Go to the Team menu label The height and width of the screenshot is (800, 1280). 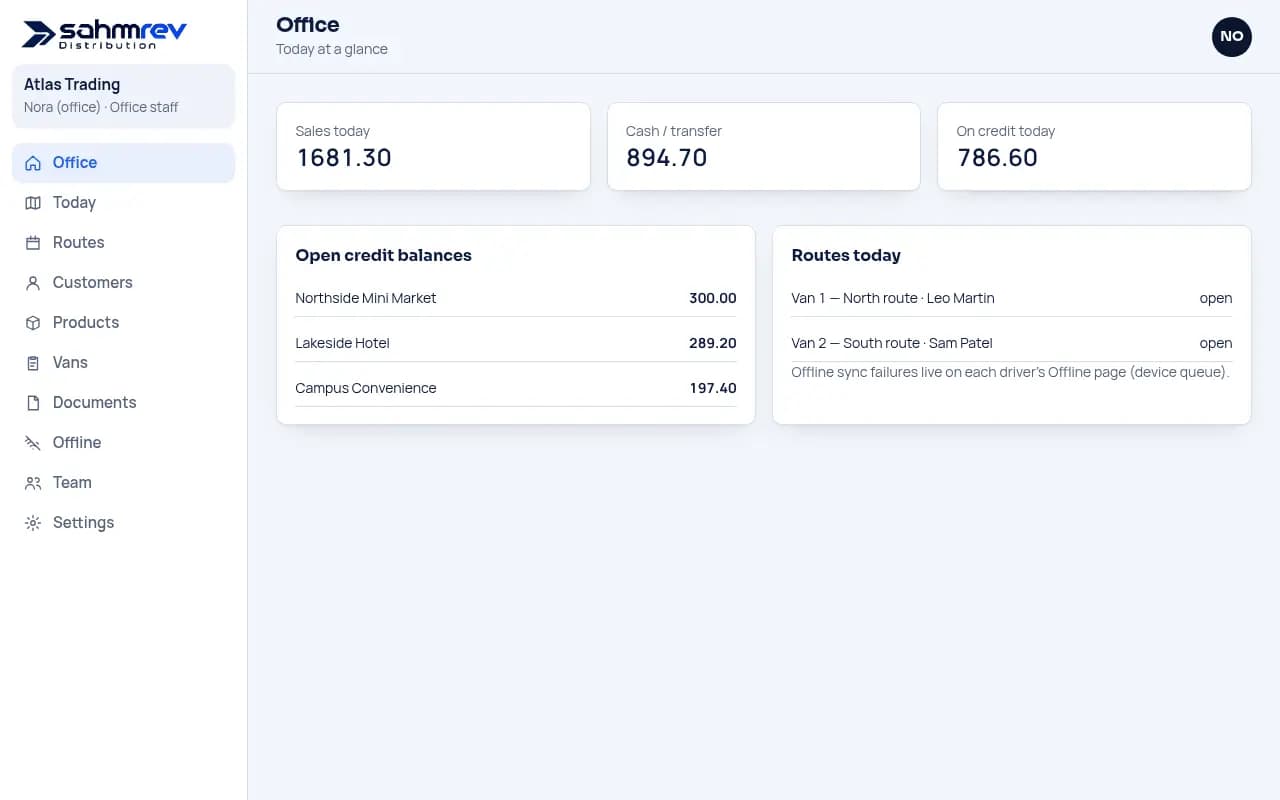coord(72,482)
